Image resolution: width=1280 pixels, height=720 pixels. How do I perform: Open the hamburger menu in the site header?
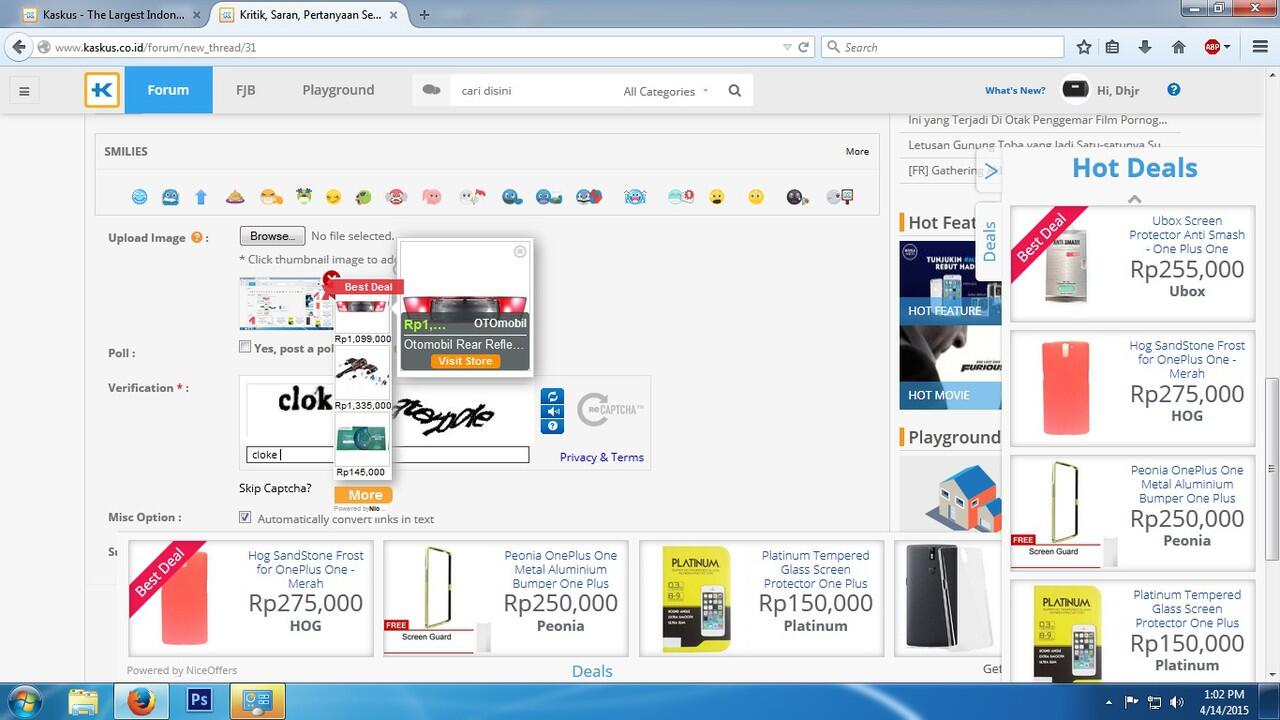coord(24,91)
